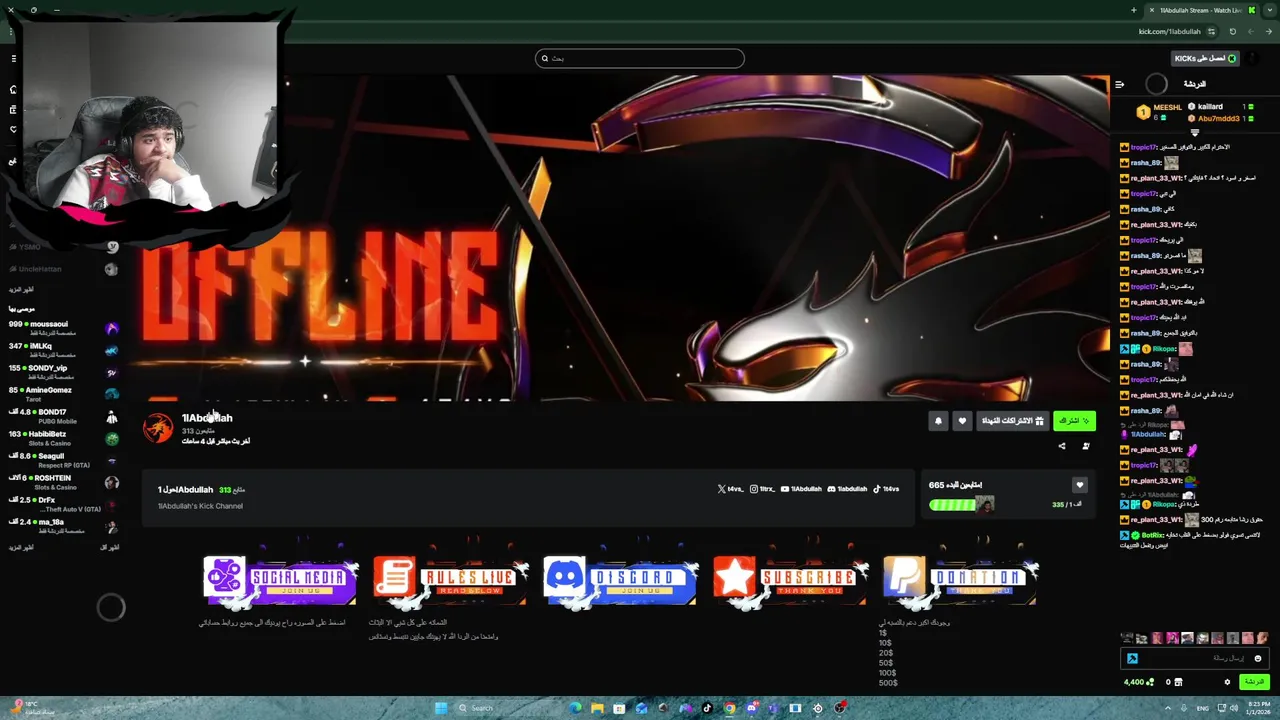Image resolution: width=1280 pixels, height=720 pixels.
Task: Open ROSHTEIN Slots & Casino channel
Action: click(x=62, y=482)
